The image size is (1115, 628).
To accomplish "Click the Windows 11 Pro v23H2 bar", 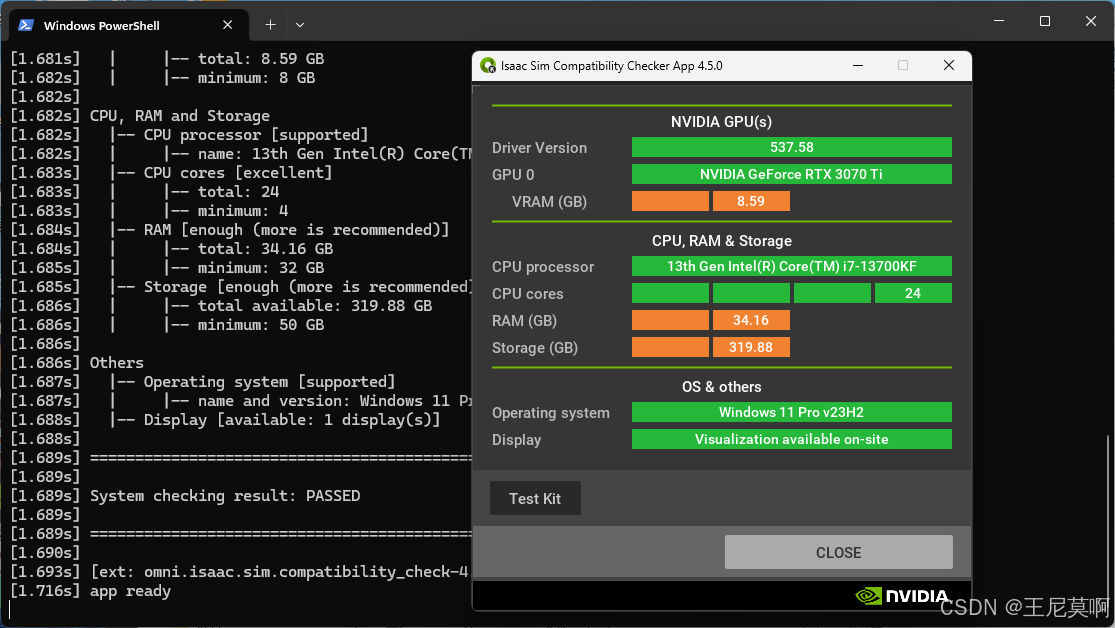I will [x=791, y=412].
